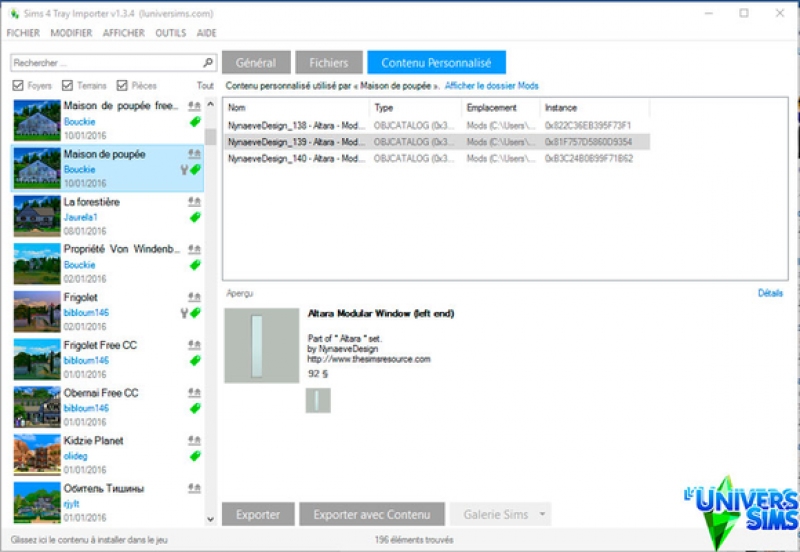Image resolution: width=800 pixels, height=552 pixels.
Task: Open the FICHIER menu
Action: pyautogui.click(x=23, y=33)
